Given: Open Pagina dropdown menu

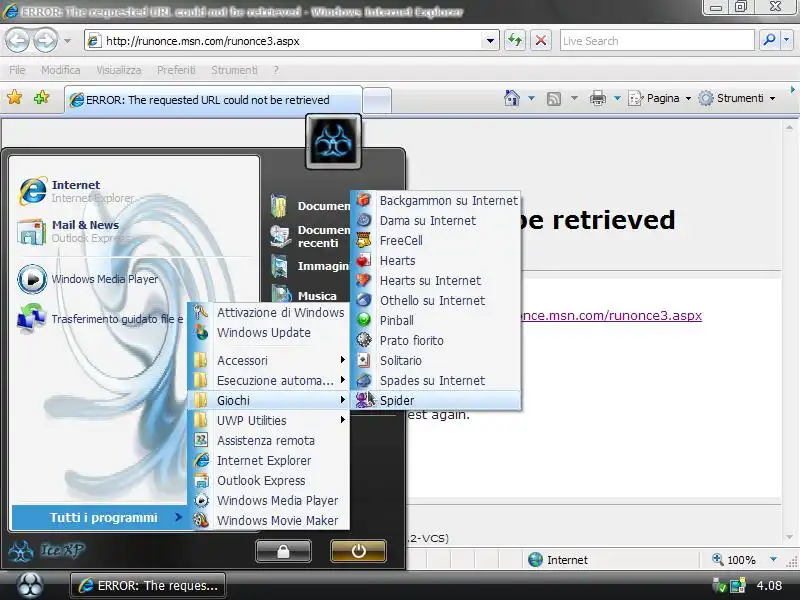Looking at the screenshot, I should pos(661,98).
